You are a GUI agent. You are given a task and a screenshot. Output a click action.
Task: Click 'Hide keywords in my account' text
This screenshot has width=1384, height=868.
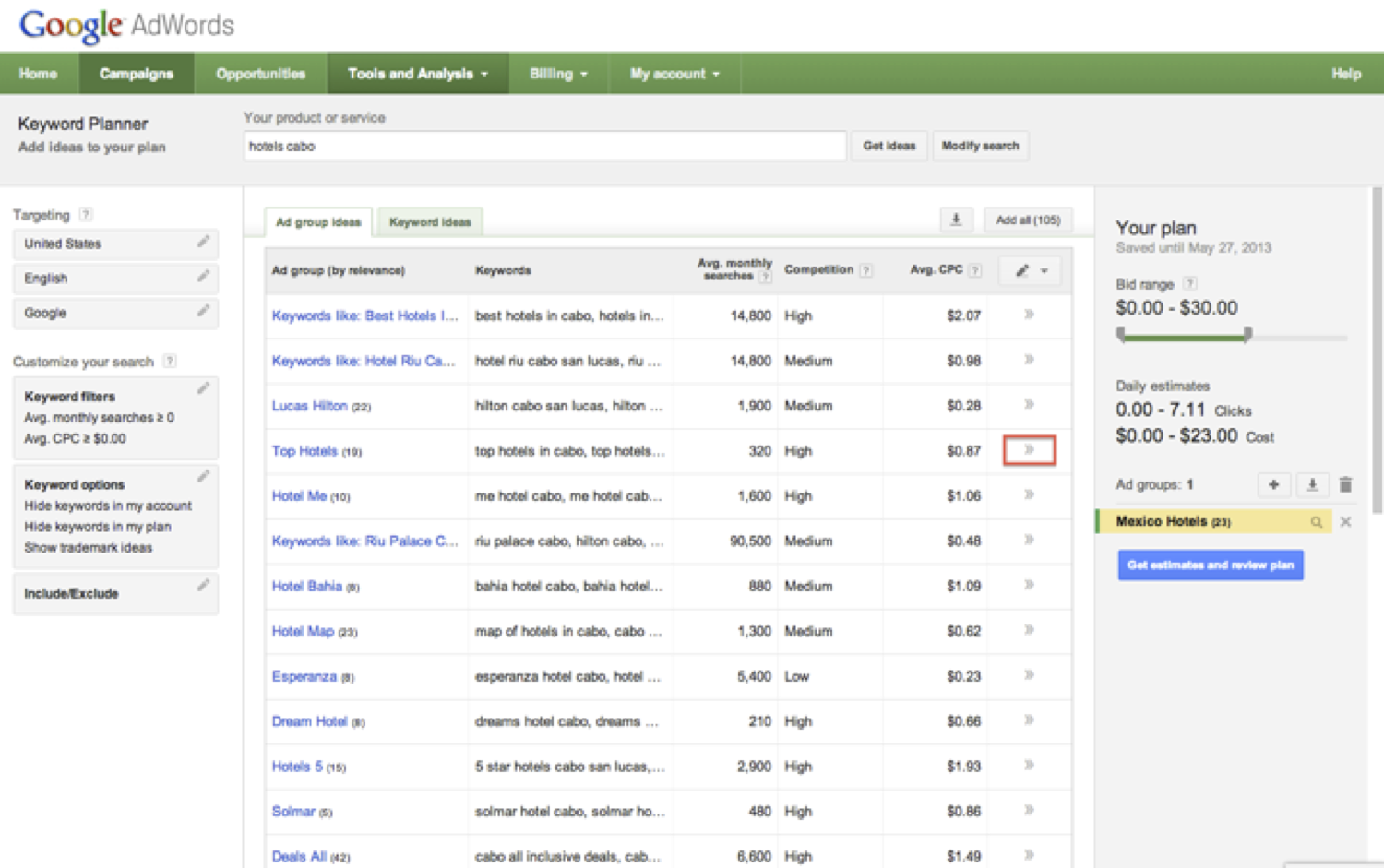tap(108, 505)
